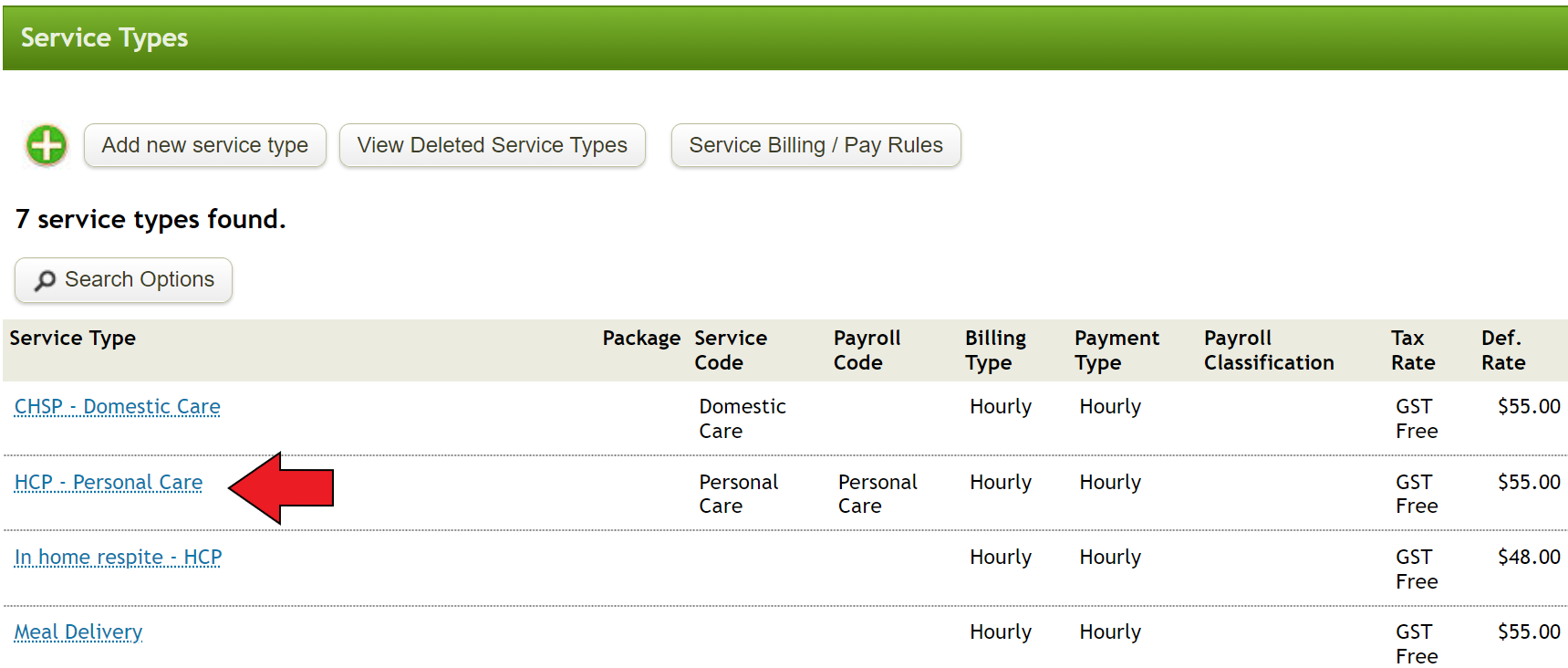Click the Package column header
Image resolution: width=1568 pixels, height=668 pixels.
pyautogui.click(x=641, y=338)
